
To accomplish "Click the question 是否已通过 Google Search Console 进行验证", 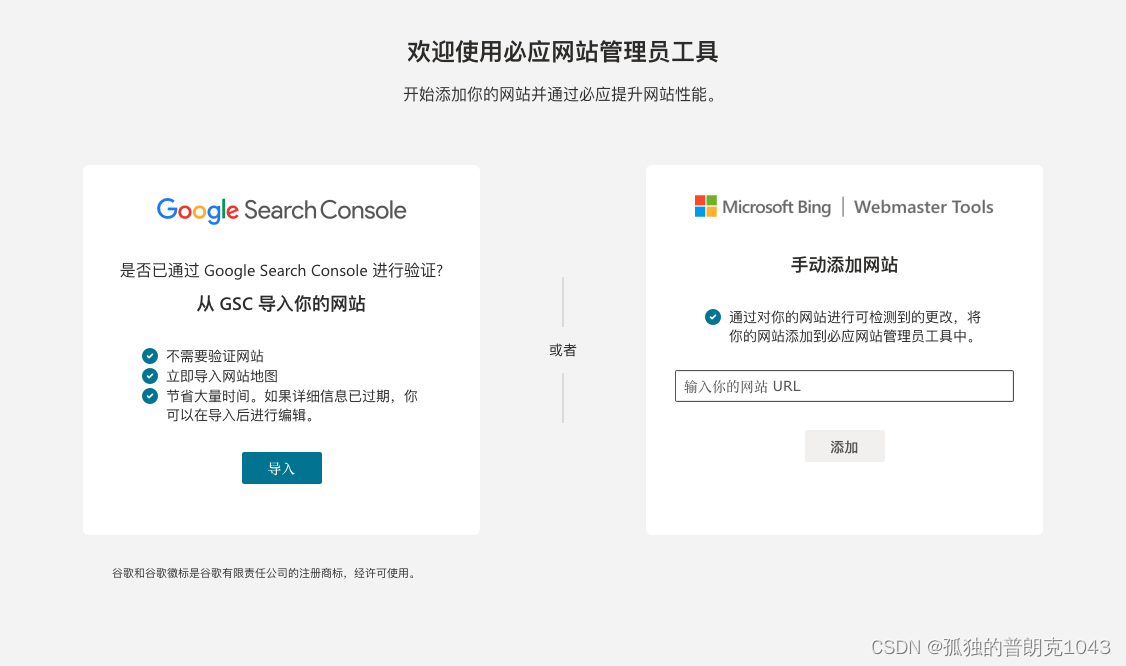I will click(x=282, y=271).
